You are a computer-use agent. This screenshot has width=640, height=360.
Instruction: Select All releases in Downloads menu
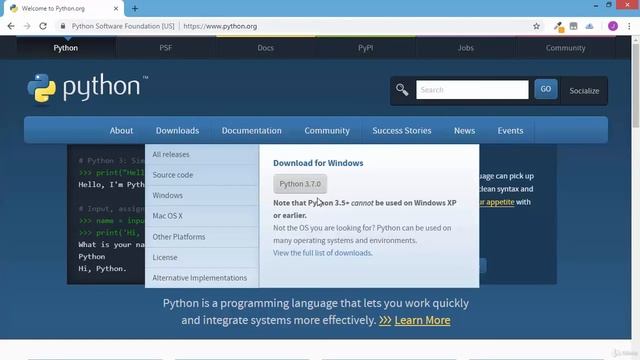pos(202,154)
